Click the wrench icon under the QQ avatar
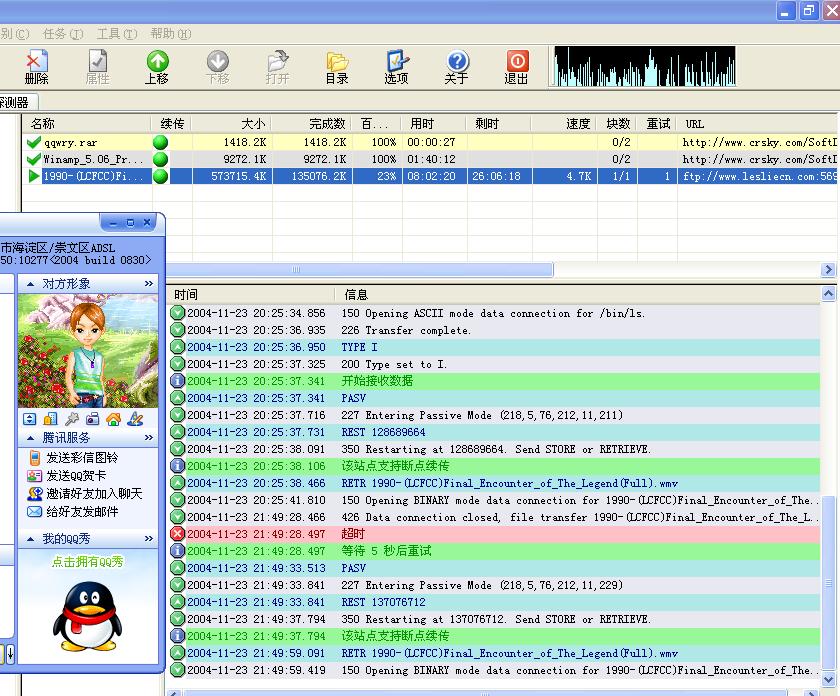Screen dimensions: 840x696 72,419
